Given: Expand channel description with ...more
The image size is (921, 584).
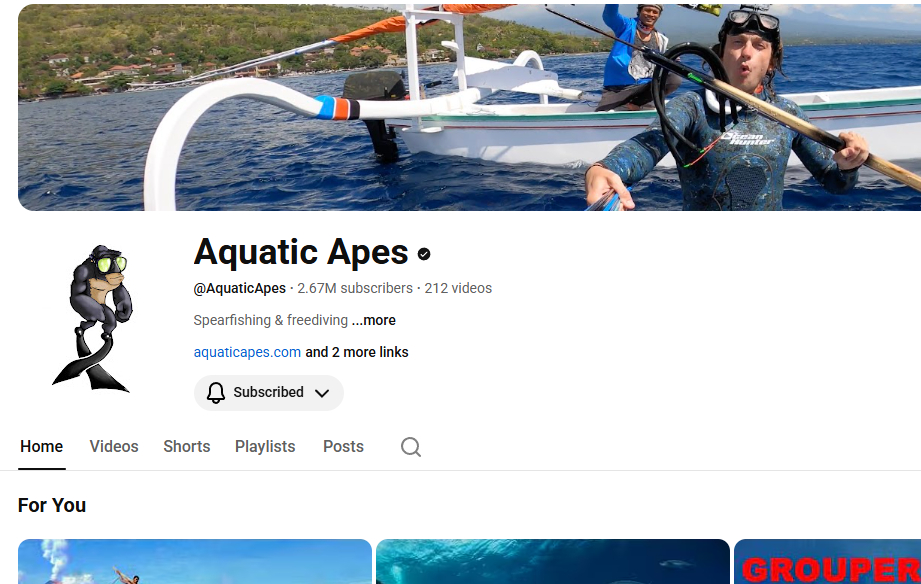Looking at the screenshot, I should tap(374, 321).
